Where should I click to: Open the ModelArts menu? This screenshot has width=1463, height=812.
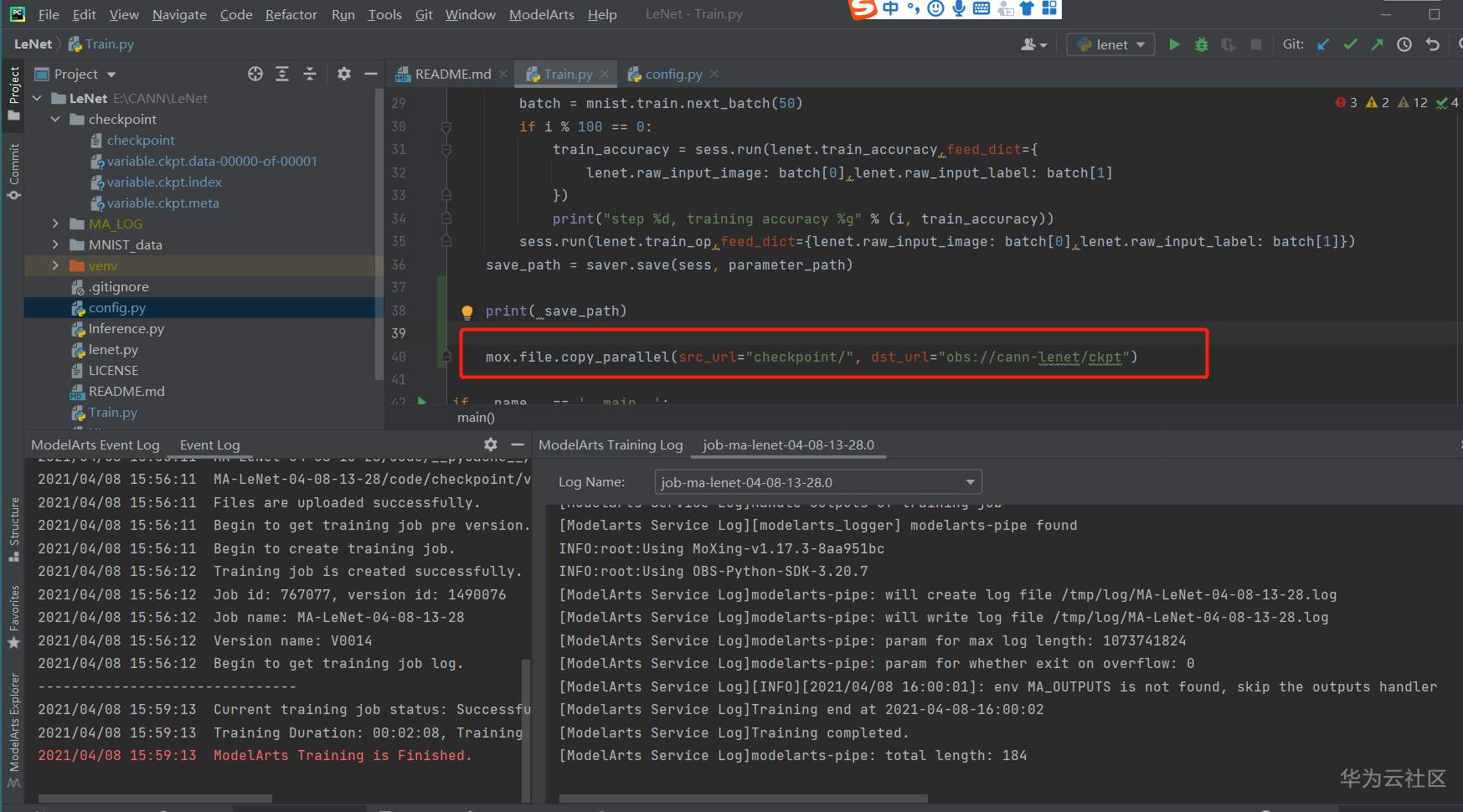pos(541,14)
